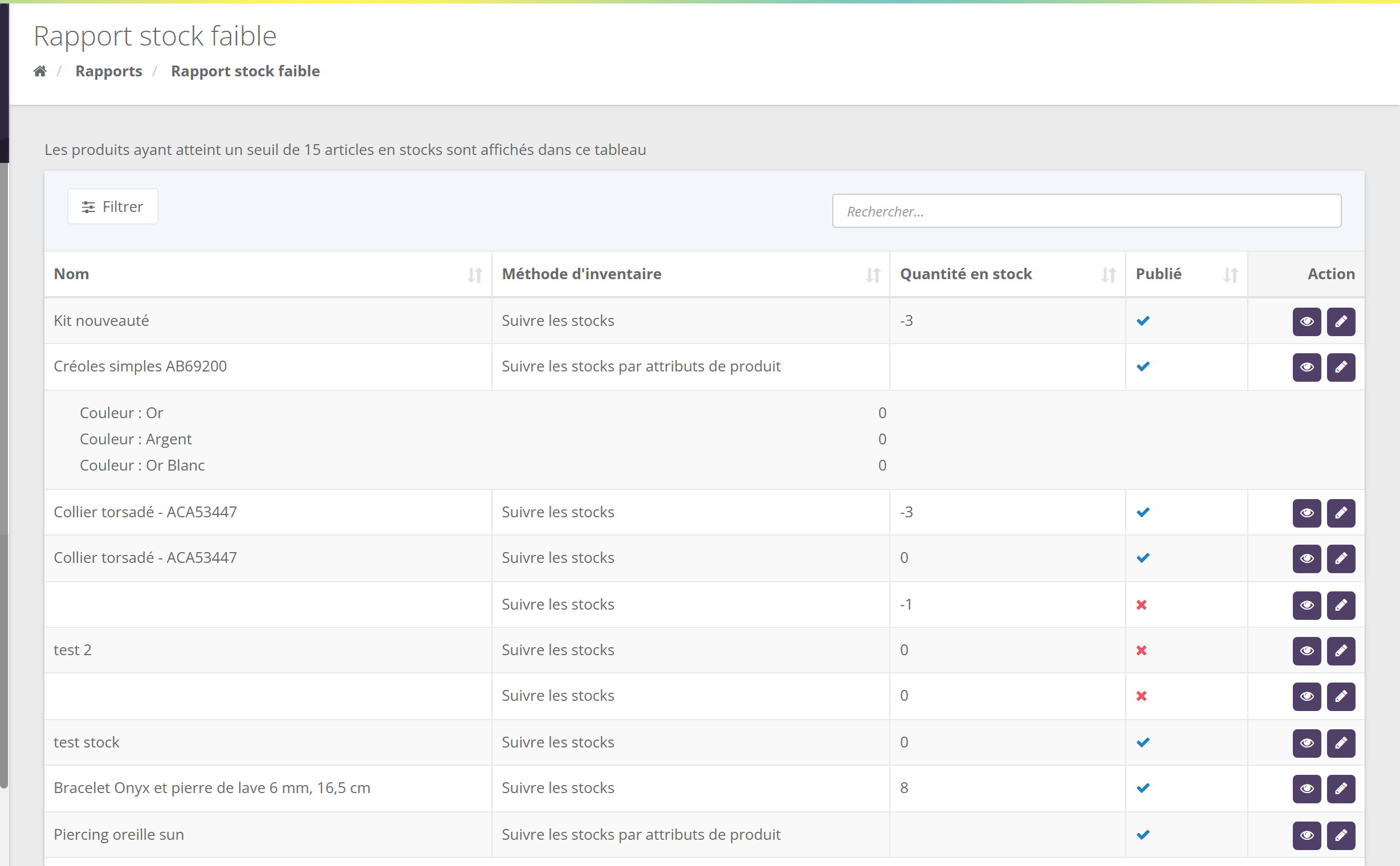Edit the Piercing oreille sun product
This screenshot has width=1400, height=866.
pos(1341,835)
